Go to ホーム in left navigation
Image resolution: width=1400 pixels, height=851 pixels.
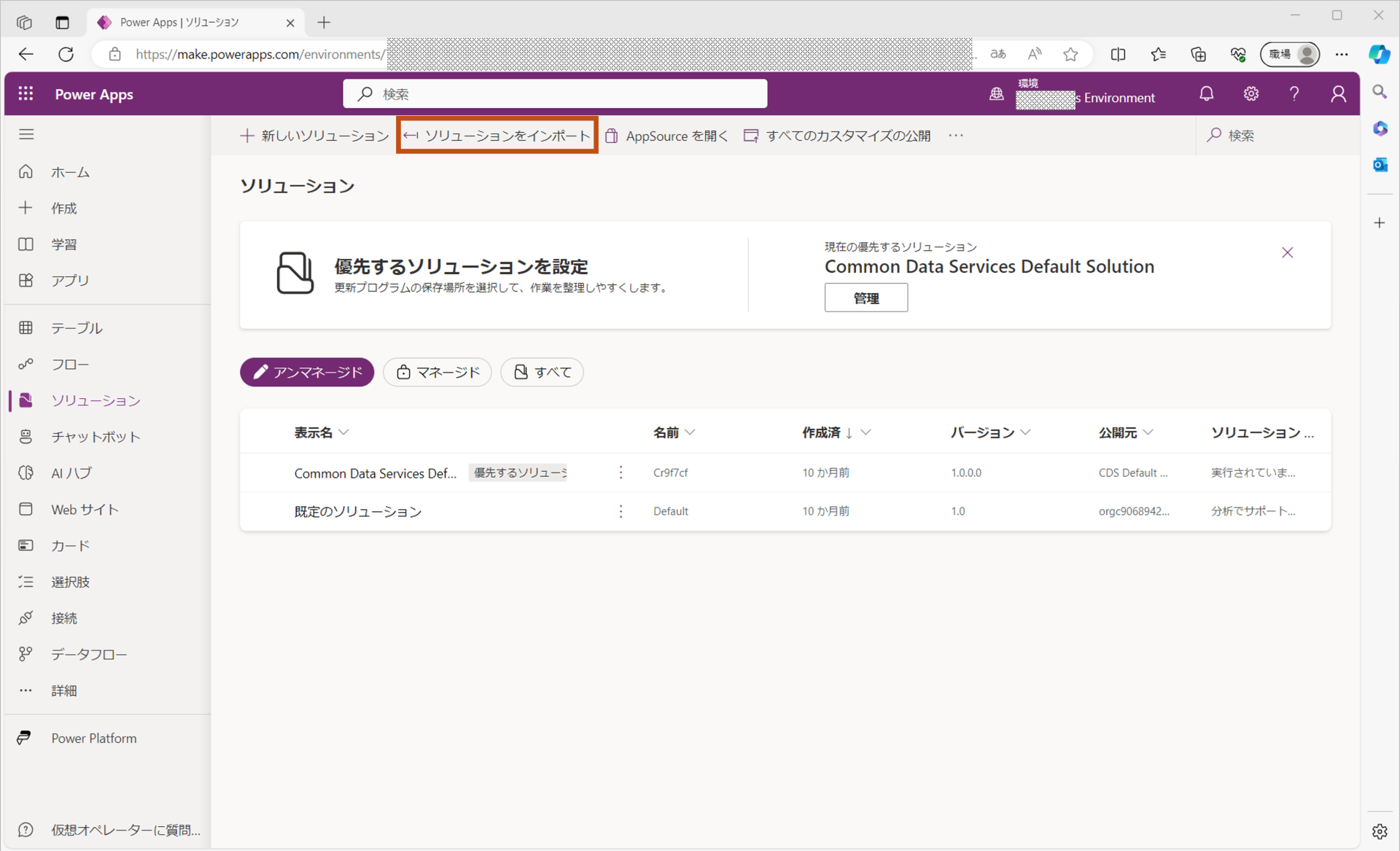click(x=107, y=172)
